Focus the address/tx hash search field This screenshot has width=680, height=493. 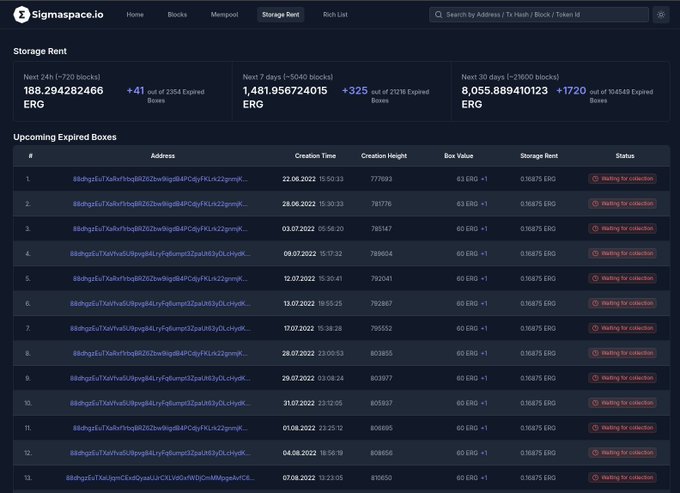click(x=539, y=15)
